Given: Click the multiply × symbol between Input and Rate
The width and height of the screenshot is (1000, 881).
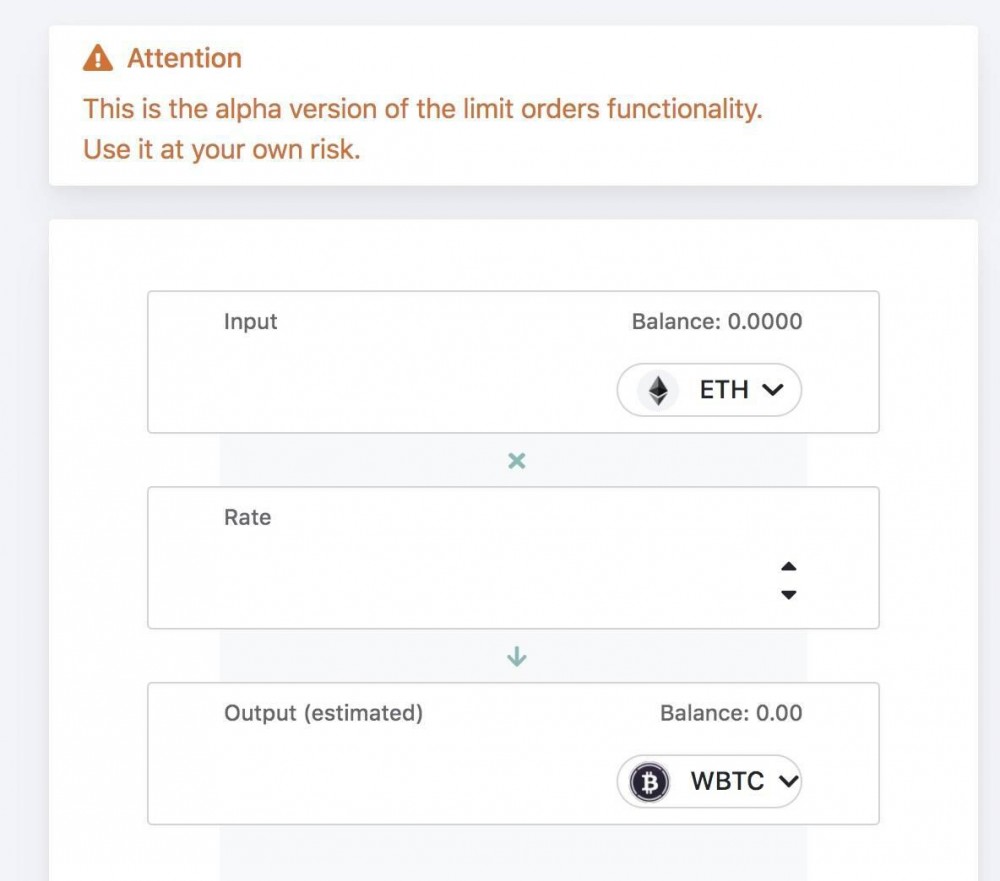Looking at the screenshot, I should pyautogui.click(x=516, y=461).
